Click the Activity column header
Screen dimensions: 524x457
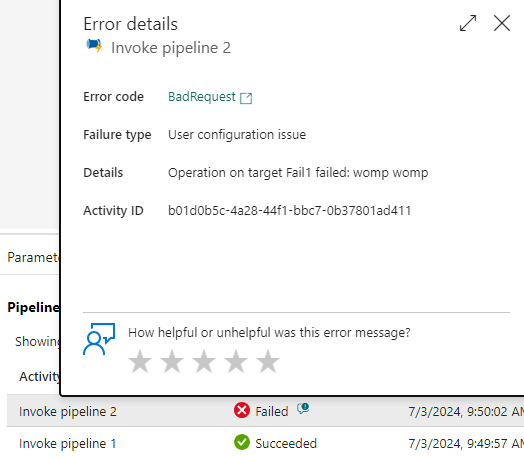tap(39, 376)
